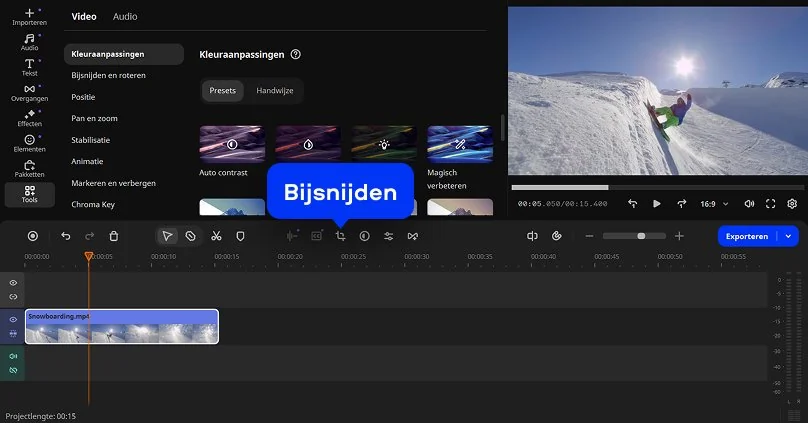
Task: Open Markeren en verbergen tool
Action: point(113,183)
